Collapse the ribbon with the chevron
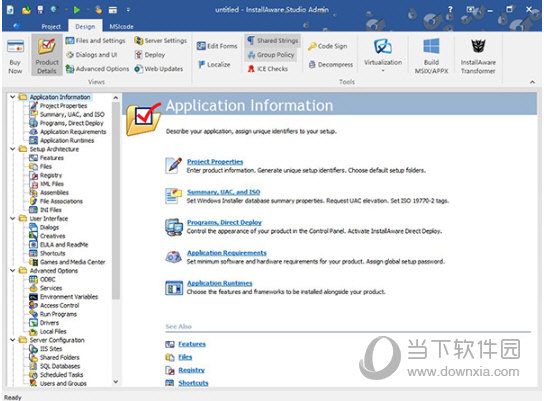 click(532, 82)
